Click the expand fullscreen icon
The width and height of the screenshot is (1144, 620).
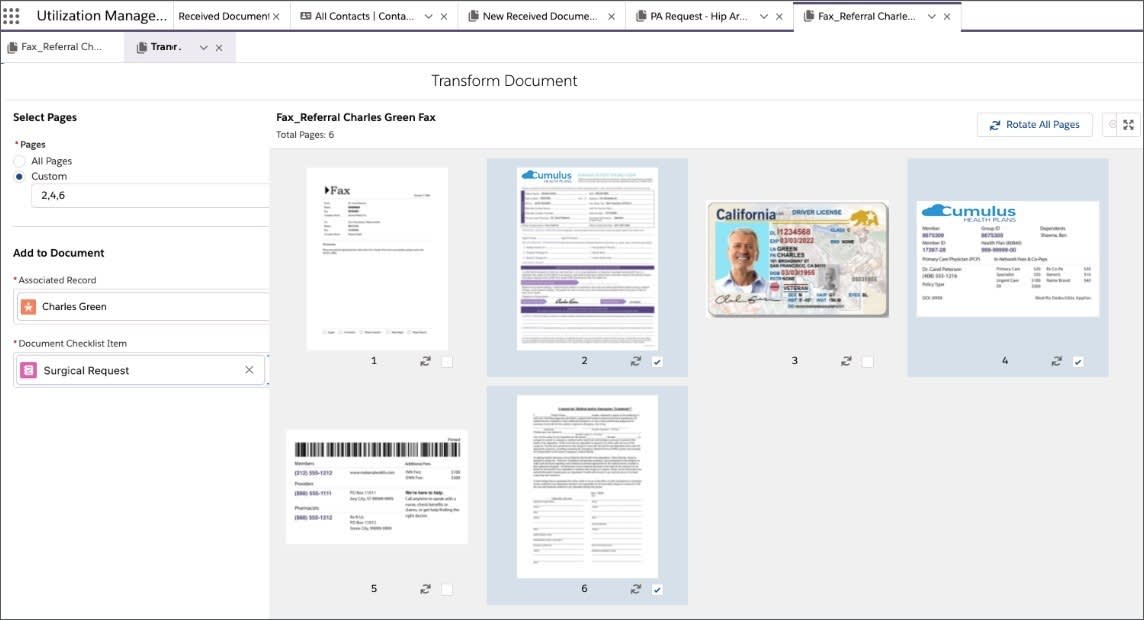coord(1128,125)
